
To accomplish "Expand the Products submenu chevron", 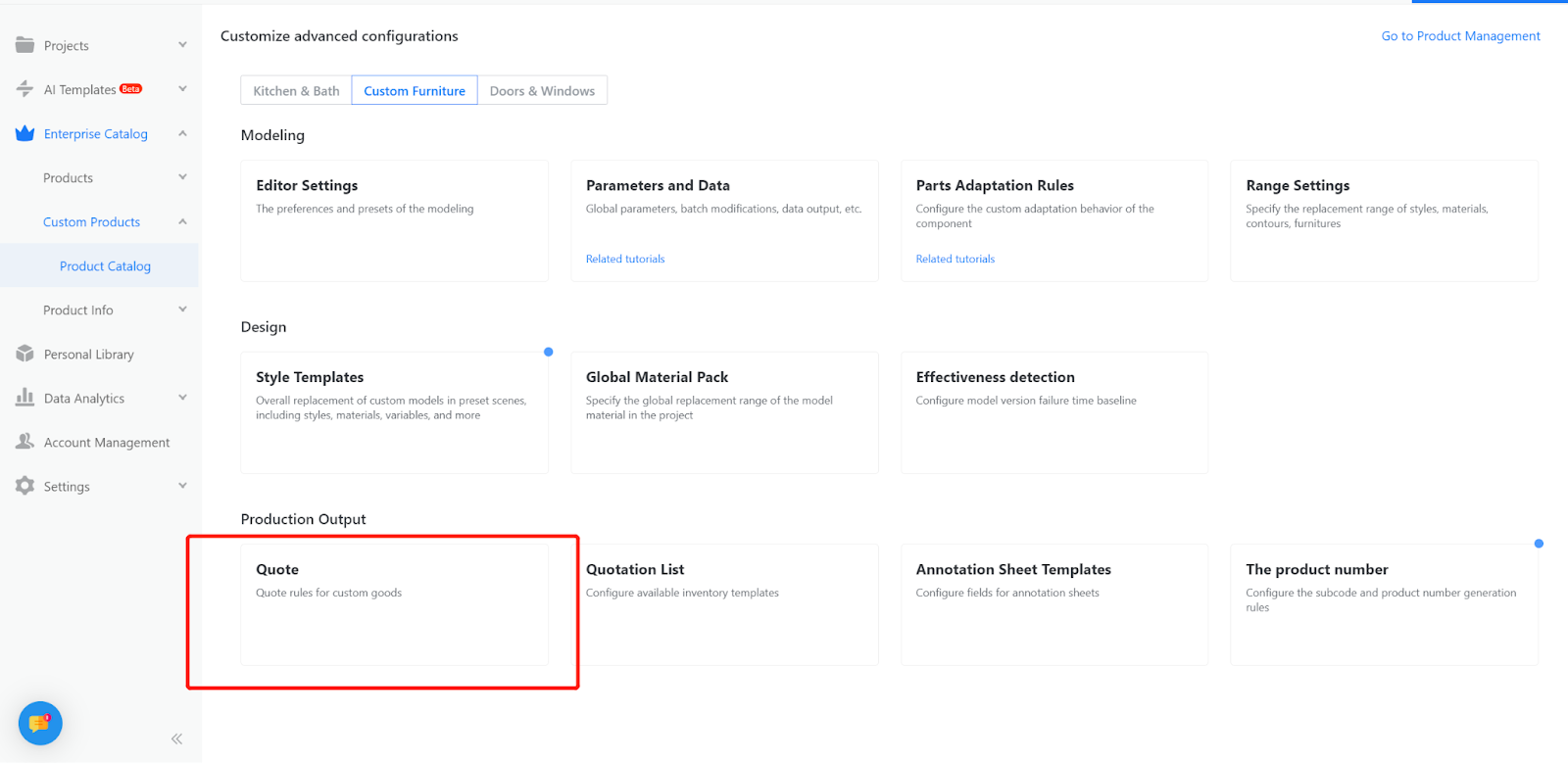I will 182,177.
